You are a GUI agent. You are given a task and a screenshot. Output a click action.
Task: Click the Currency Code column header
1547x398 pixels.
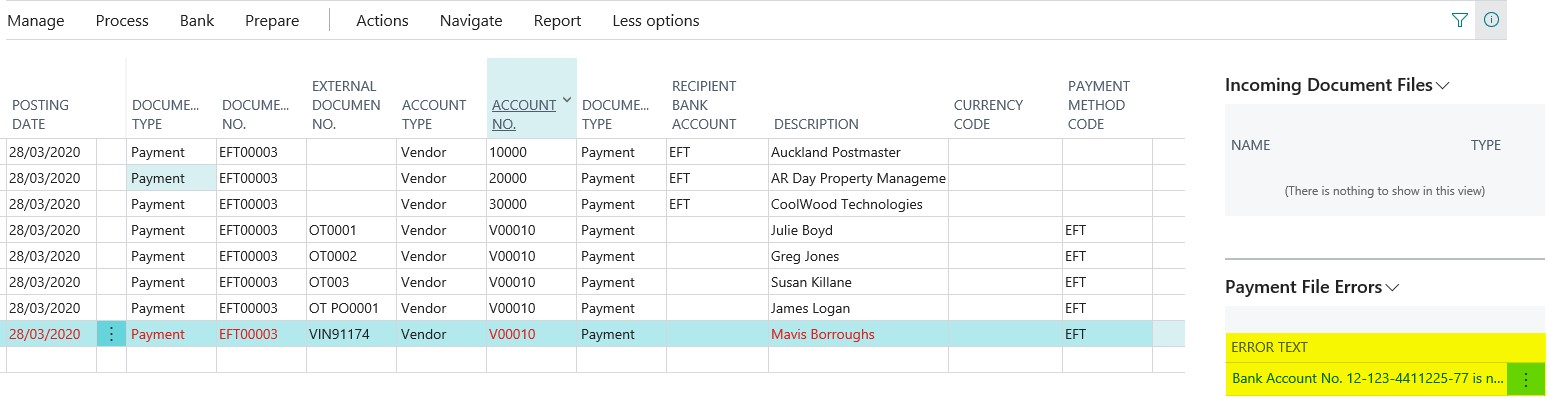(988, 114)
